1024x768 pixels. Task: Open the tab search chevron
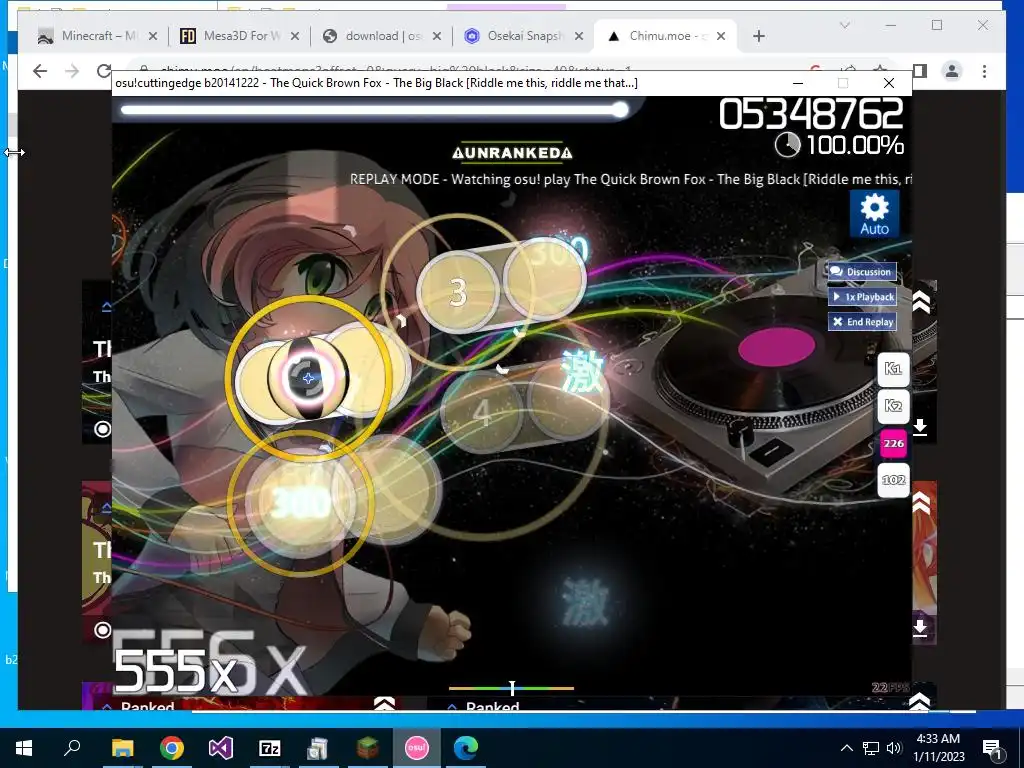pos(845,25)
